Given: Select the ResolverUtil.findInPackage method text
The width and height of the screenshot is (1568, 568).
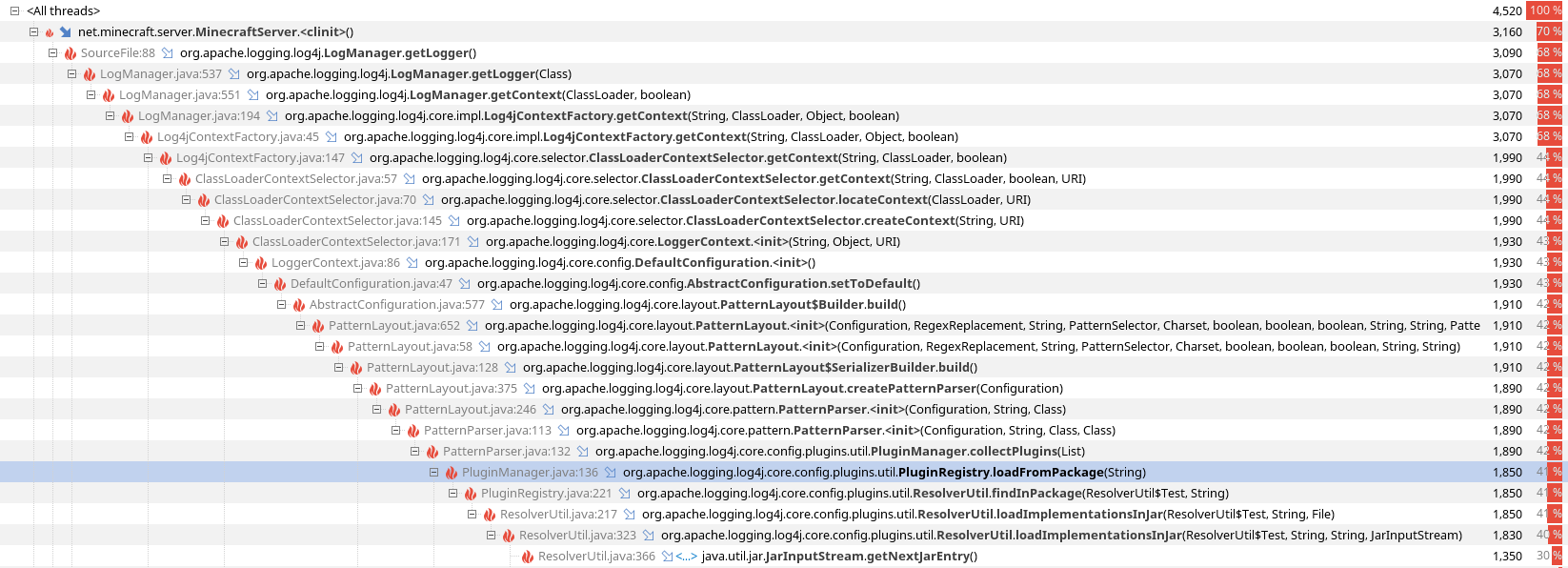Looking at the screenshot, I should 933,494.
